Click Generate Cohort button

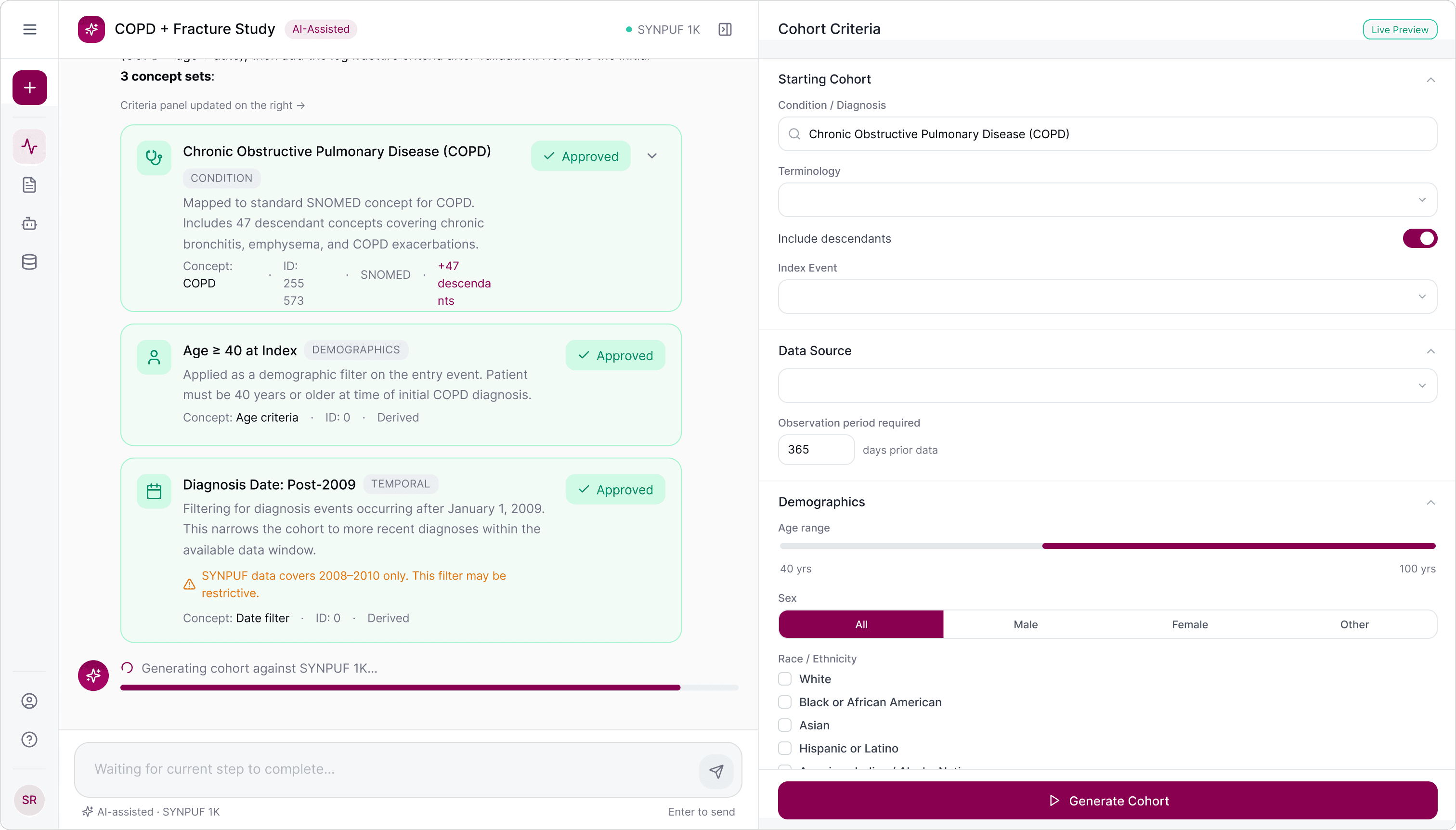[1107, 801]
